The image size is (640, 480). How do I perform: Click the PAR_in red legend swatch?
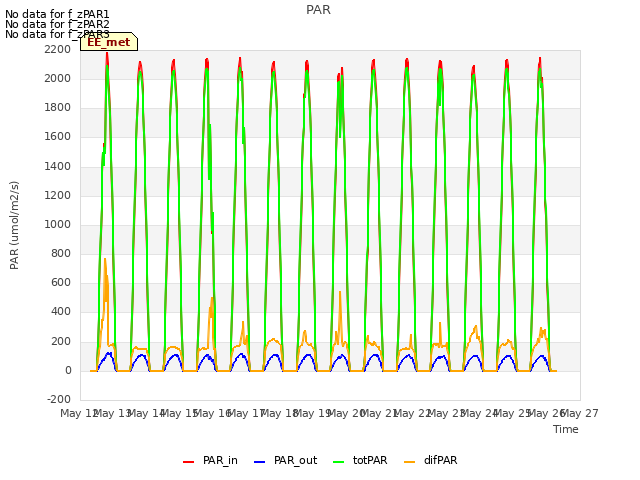pos(188,462)
